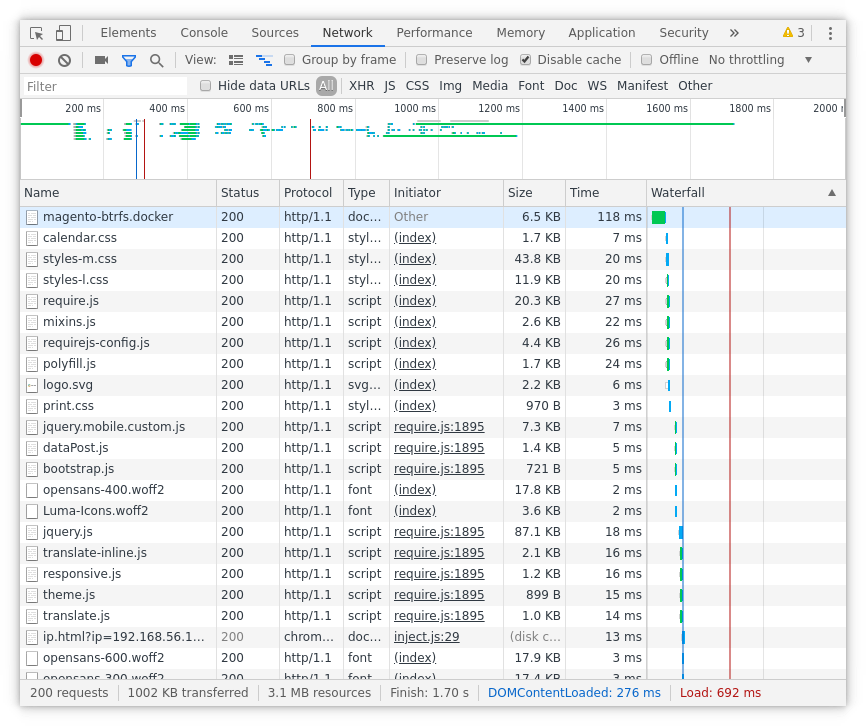Open the Performance panel

click(434, 32)
